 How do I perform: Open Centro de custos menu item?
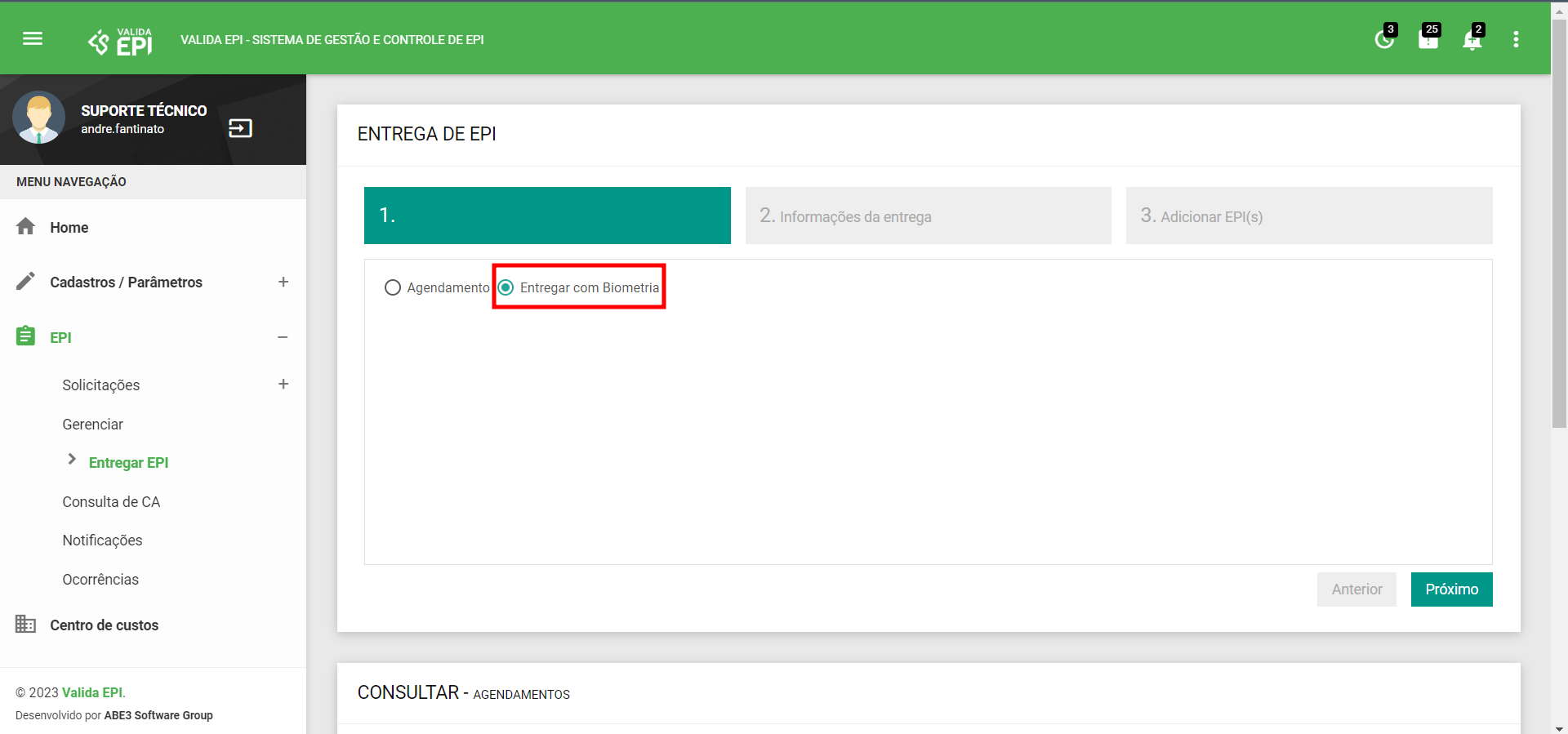pos(105,625)
